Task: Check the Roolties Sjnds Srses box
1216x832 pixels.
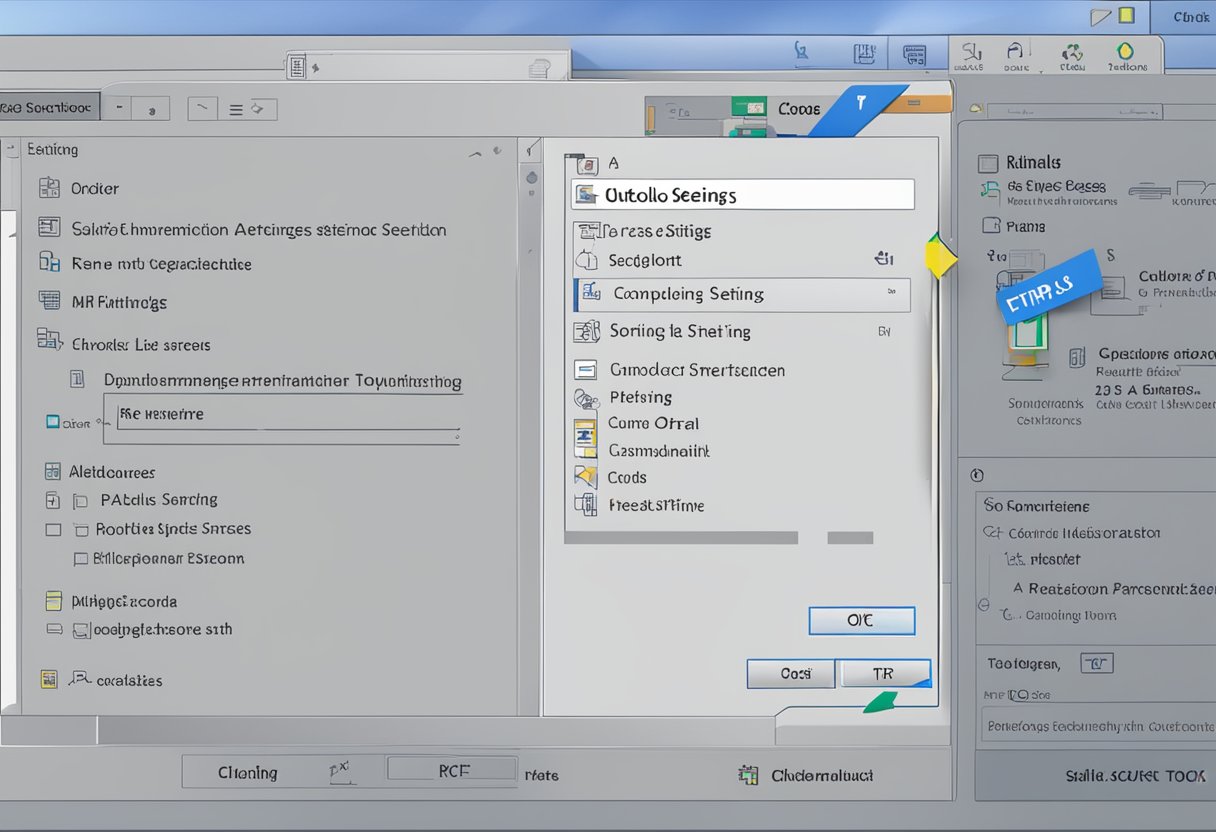Action: point(53,529)
